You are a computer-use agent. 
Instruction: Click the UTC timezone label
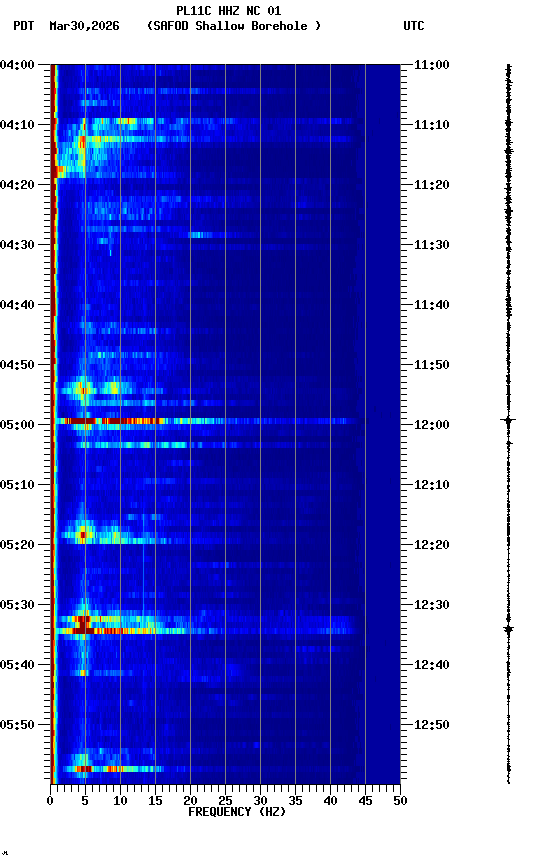(x=414, y=26)
